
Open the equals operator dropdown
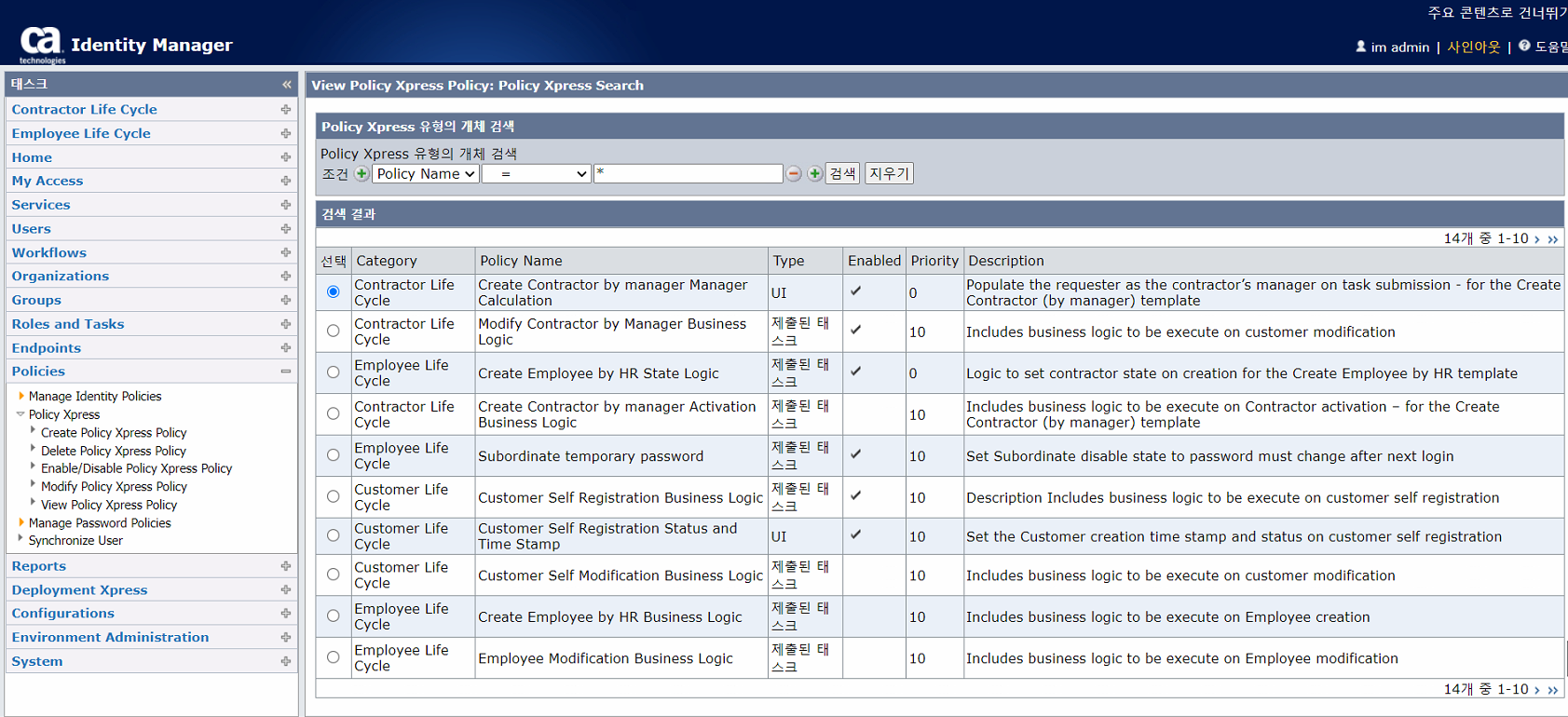537,174
